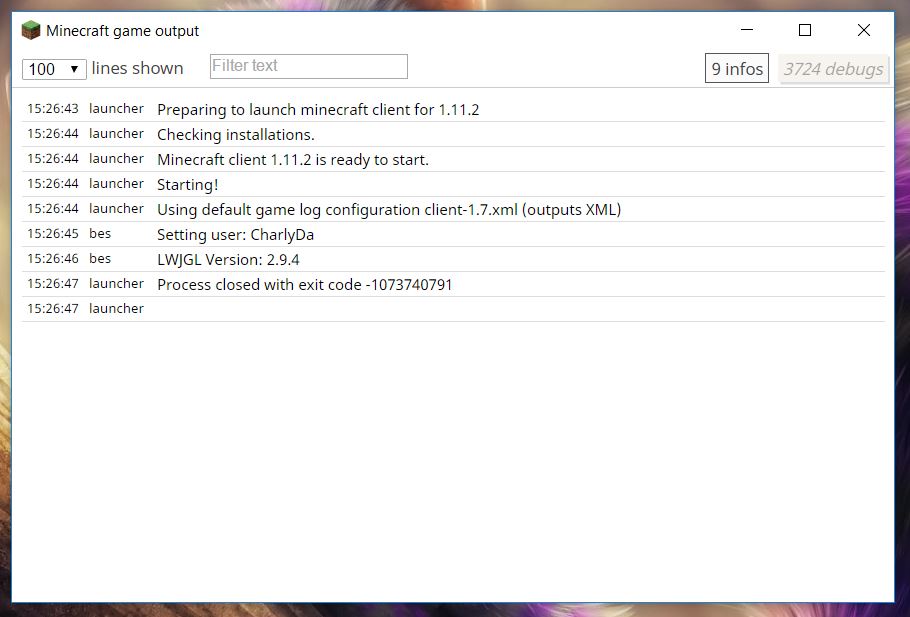This screenshot has width=910, height=617.
Task: Close the Minecraft game output window
Action: [x=864, y=30]
